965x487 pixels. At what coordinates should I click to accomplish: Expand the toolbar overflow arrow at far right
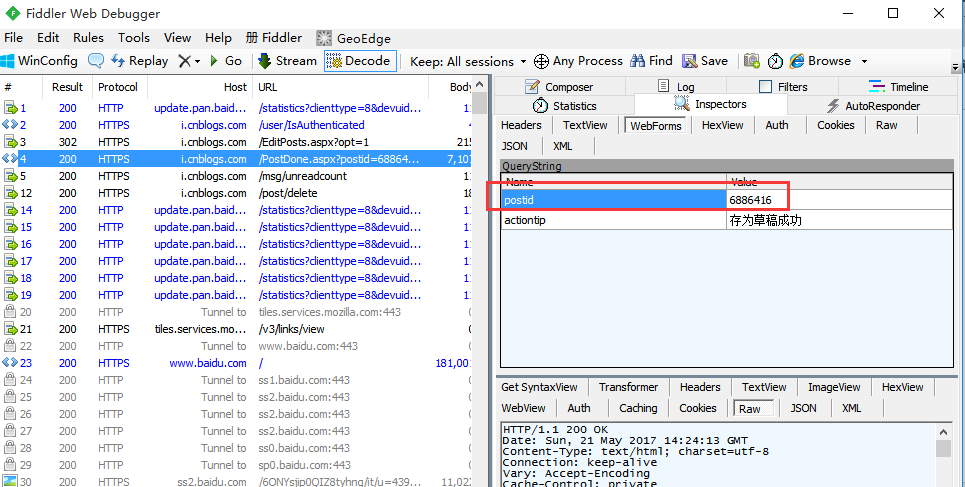tap(955, 67)
